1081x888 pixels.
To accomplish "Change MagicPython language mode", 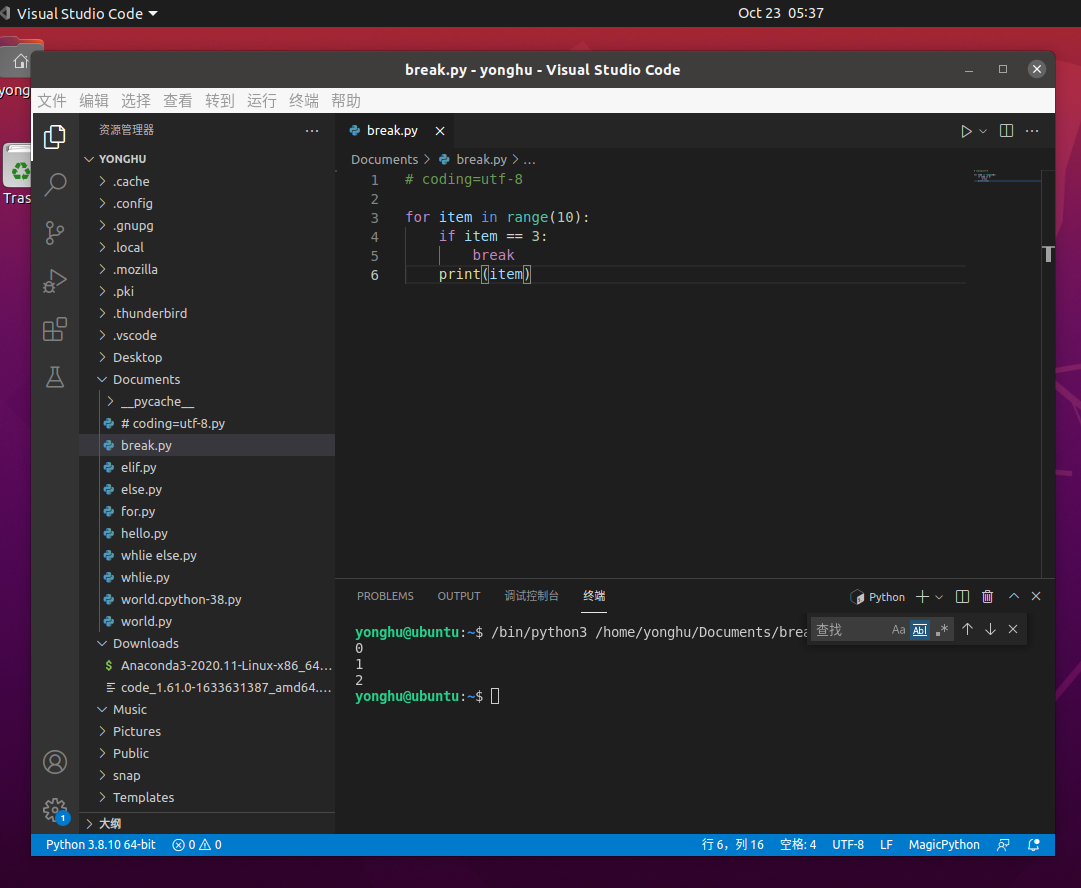I will pos(944,845).
